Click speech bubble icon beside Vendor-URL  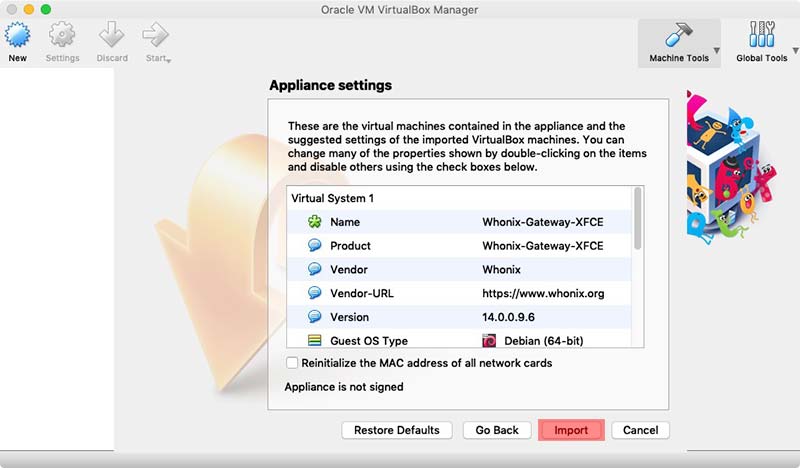[315, 294]
